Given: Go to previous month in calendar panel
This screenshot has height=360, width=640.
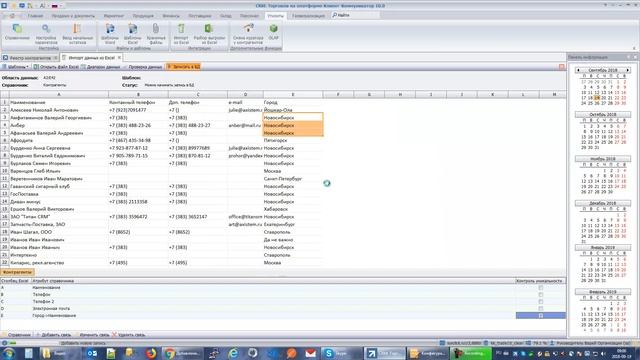Looking at the screenshot, I should (578, 70).
